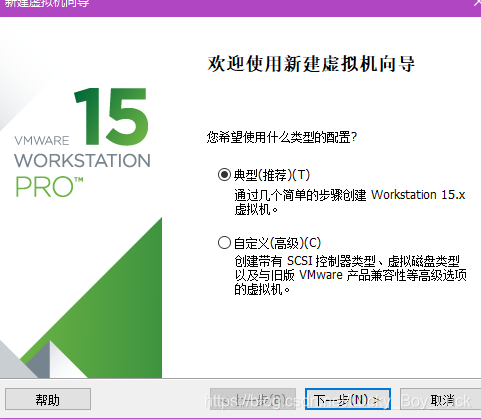The image size is (481, 420).
Task: Click the 欢迎使用新建虚拟机向导 heading
Action: click(311, 64)
